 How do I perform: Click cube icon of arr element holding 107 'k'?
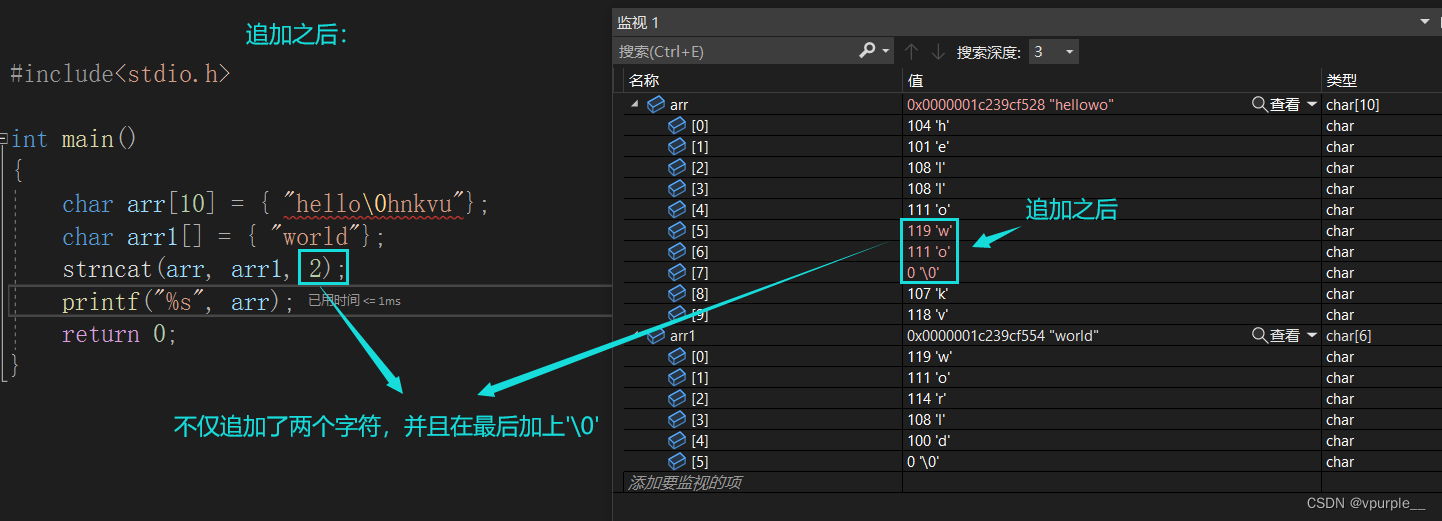(x=677, y=293)
